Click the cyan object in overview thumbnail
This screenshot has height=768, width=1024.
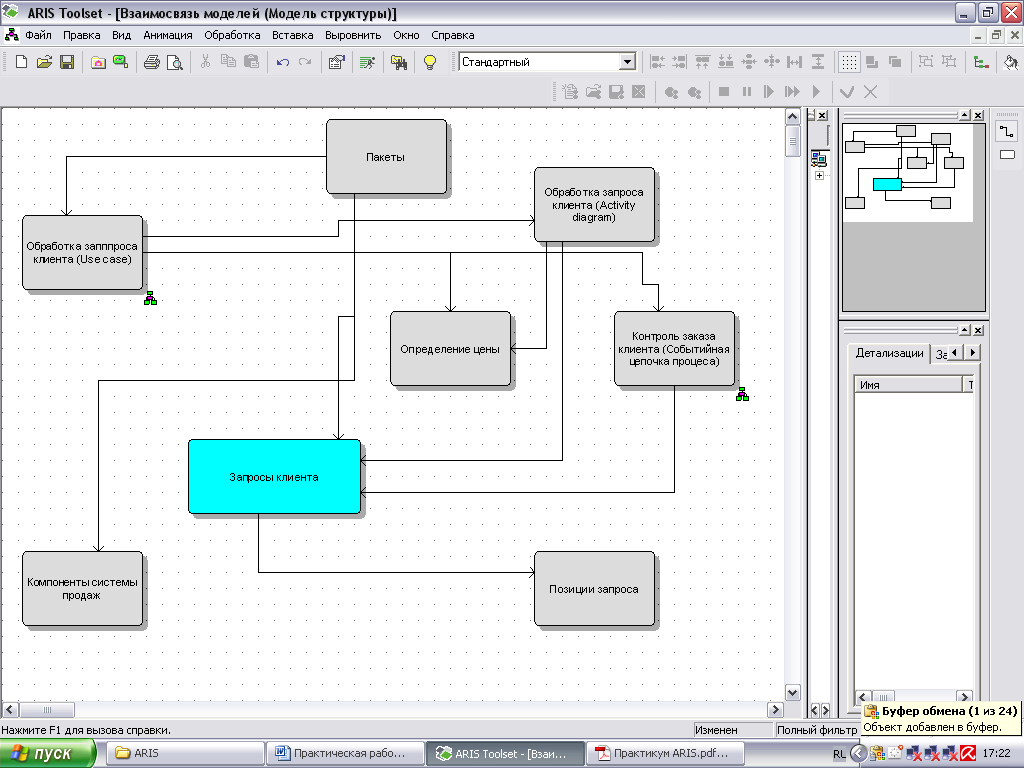888,184
